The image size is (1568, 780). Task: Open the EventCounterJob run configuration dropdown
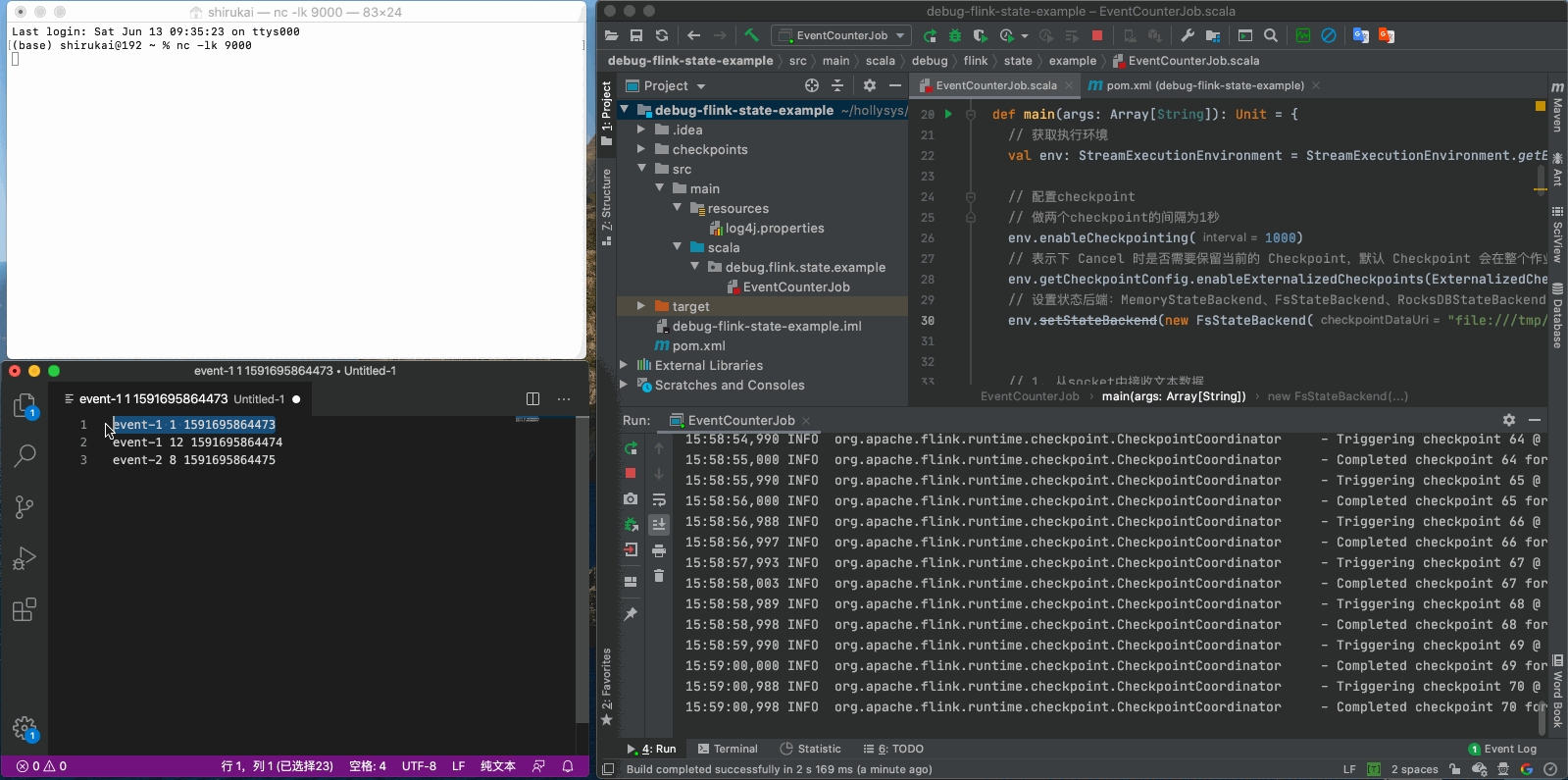coord(841,35)
